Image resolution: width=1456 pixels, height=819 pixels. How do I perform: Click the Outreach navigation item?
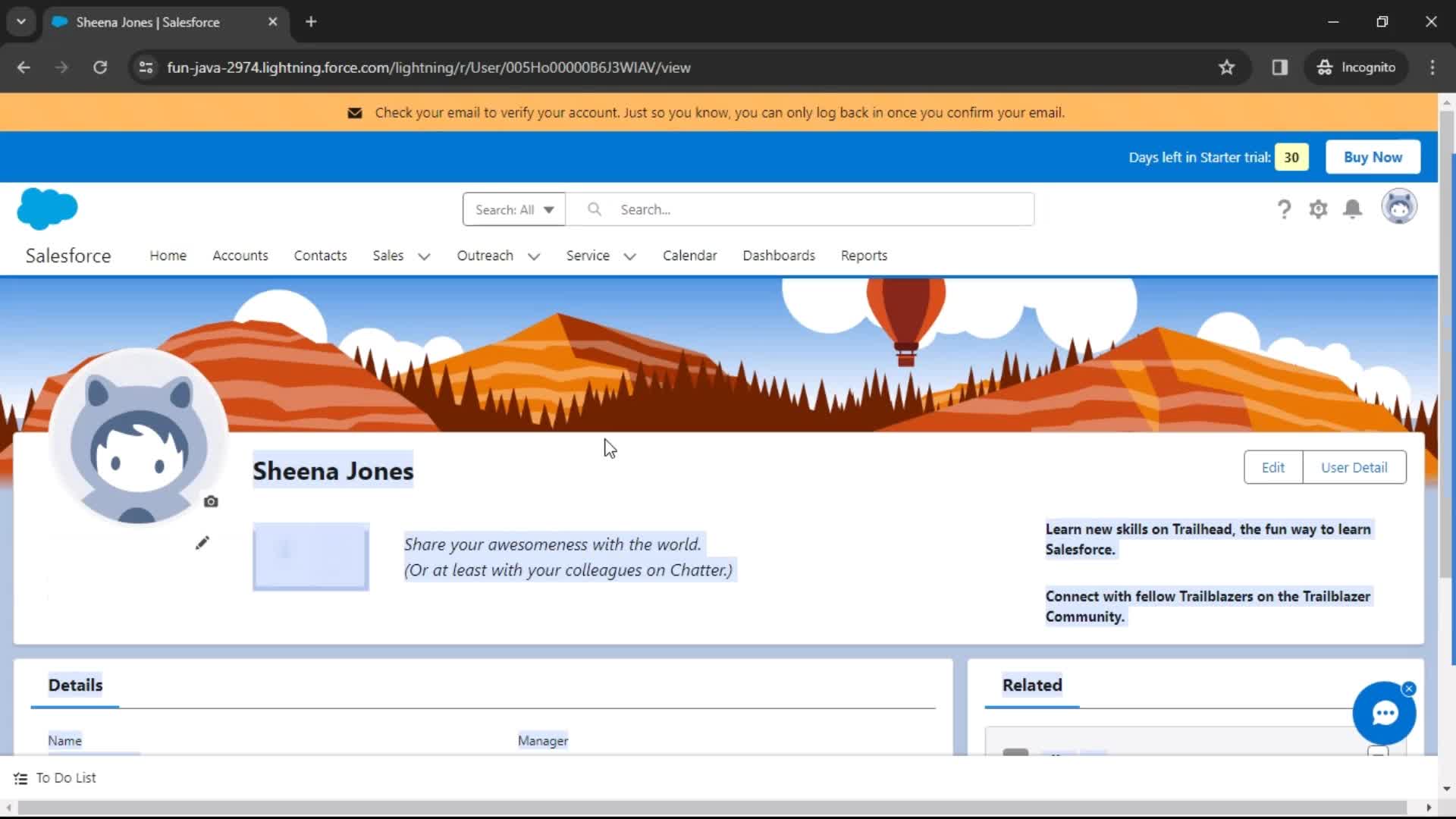coord(485,256)
